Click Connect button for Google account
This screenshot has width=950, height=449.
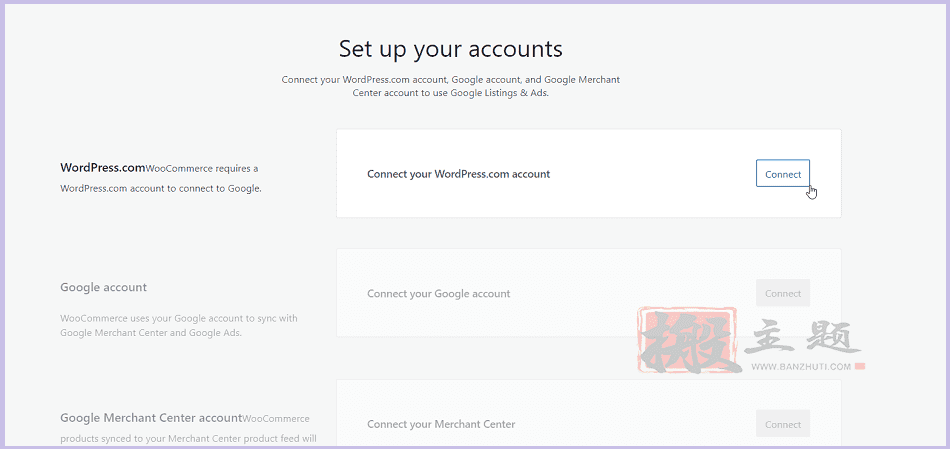783,293
